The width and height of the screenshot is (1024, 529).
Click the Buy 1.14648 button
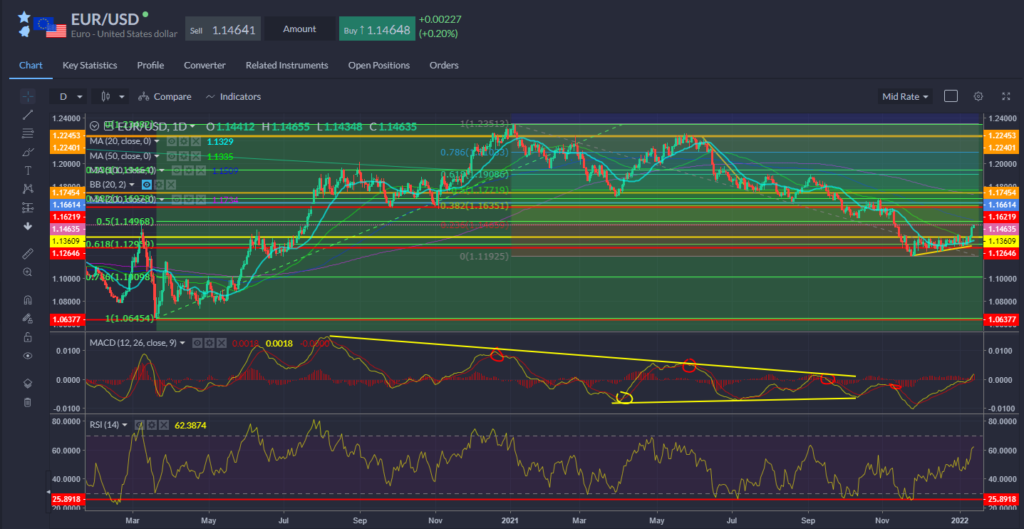375,30
